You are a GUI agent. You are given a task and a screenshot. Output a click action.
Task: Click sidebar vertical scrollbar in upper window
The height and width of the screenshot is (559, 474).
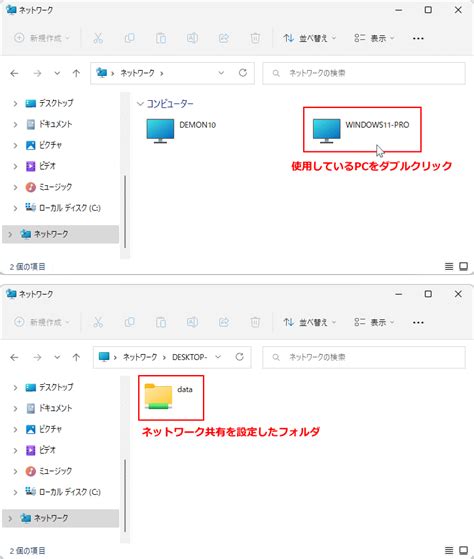(x=125, y=212)
